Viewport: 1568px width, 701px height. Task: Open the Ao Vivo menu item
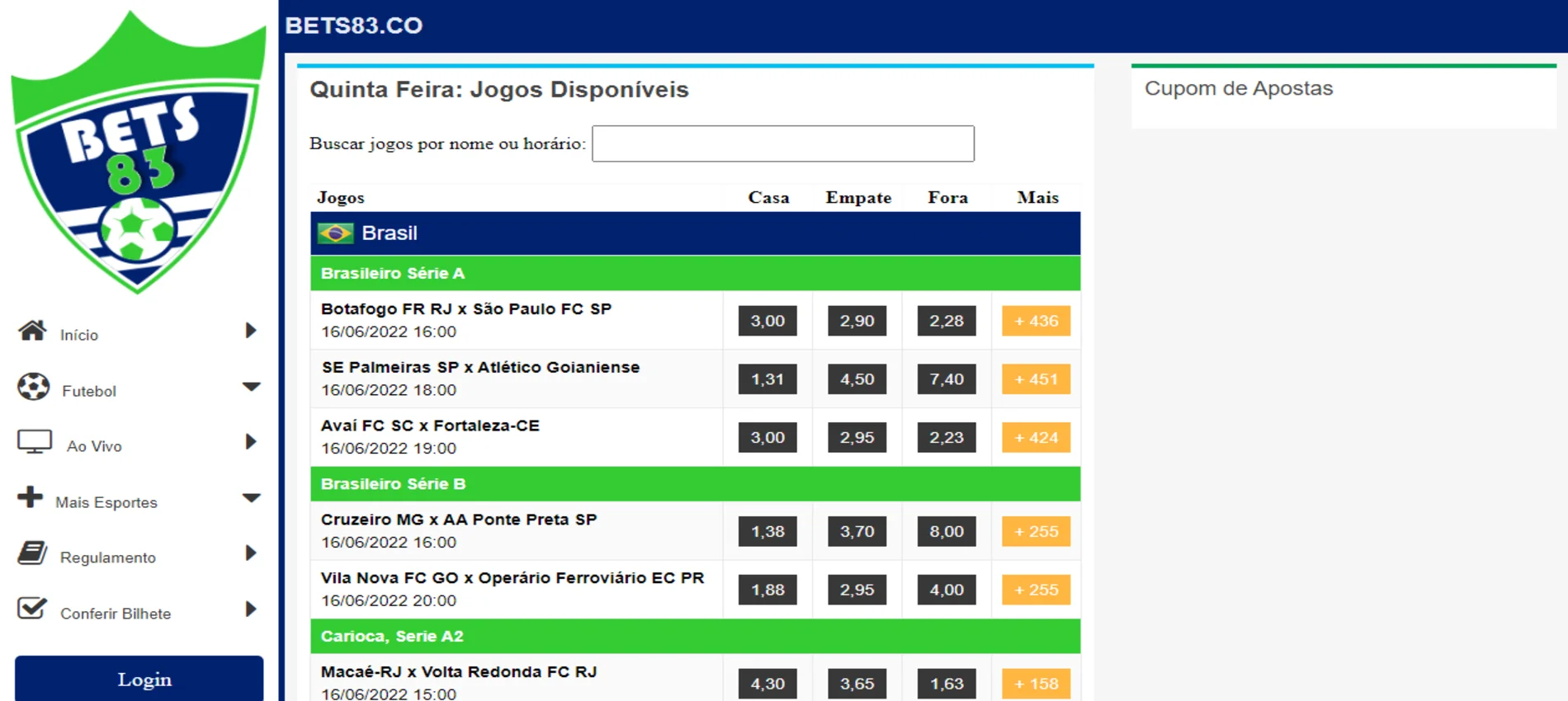(x=94, y=446)
